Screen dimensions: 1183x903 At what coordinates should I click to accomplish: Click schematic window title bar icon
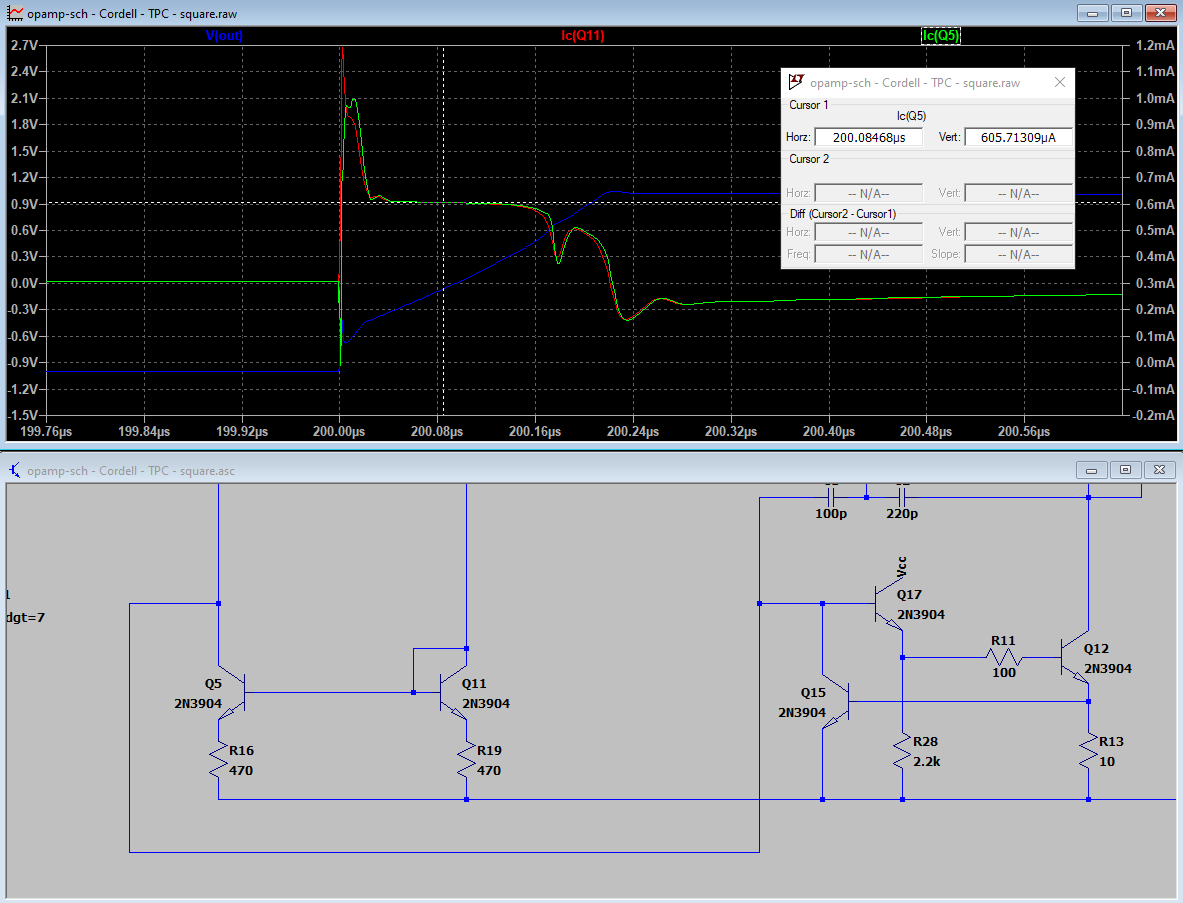click(x=15, y=470)
